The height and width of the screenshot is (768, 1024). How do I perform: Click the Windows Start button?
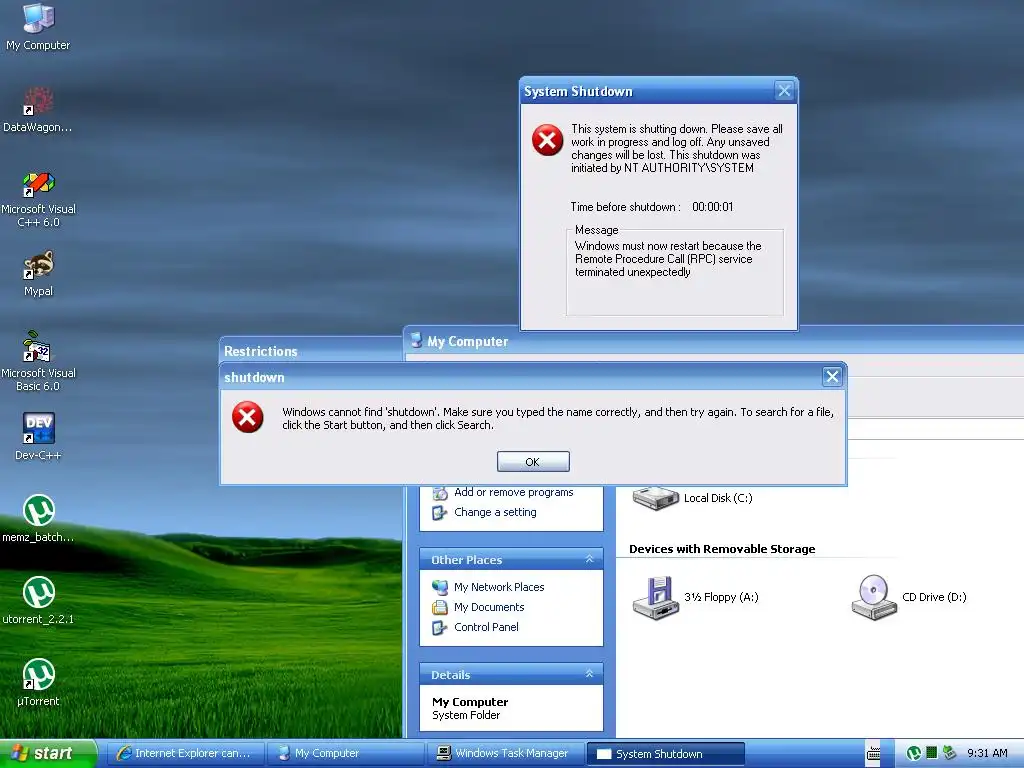pyautogui.click(x=48, y=754)
